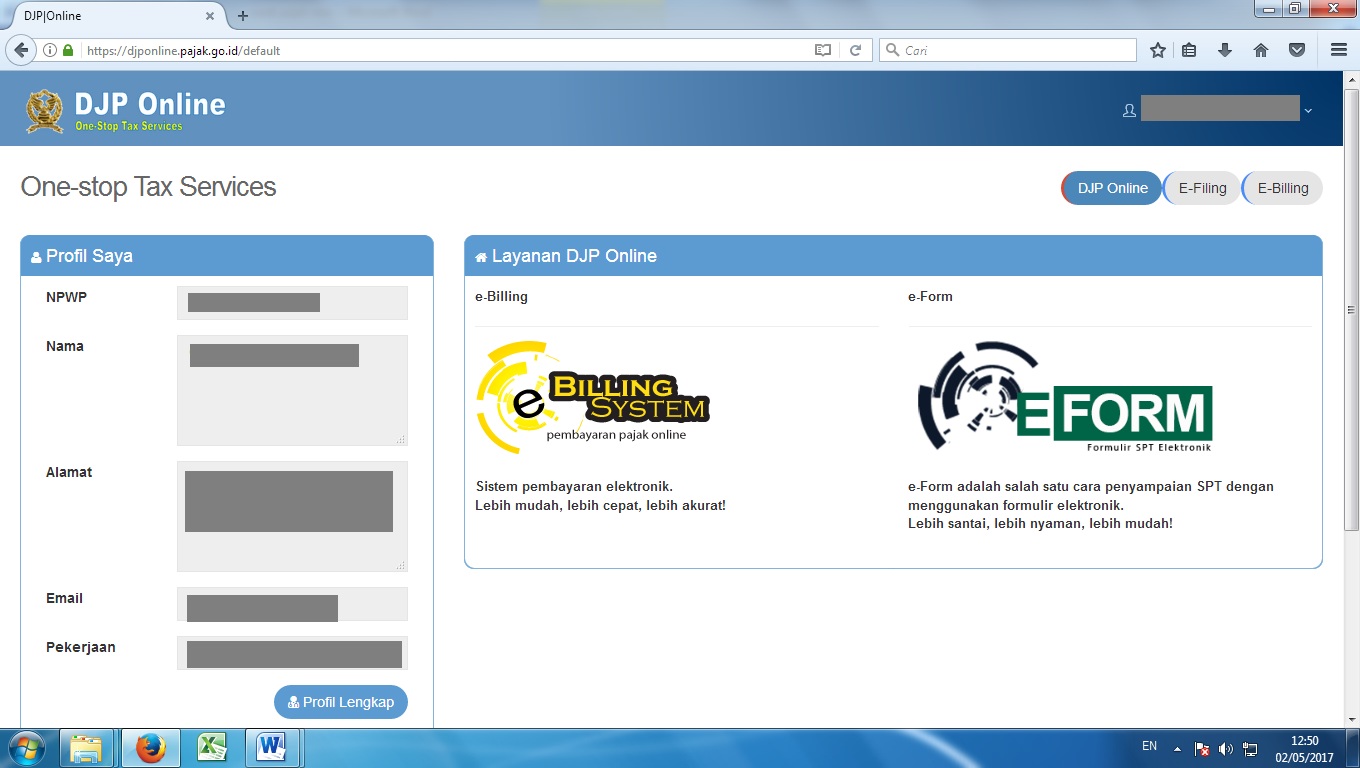The height and width of the screenshot is (768, 1360).
Task: Close the DJP|Online tab
Action: point(210,16)
